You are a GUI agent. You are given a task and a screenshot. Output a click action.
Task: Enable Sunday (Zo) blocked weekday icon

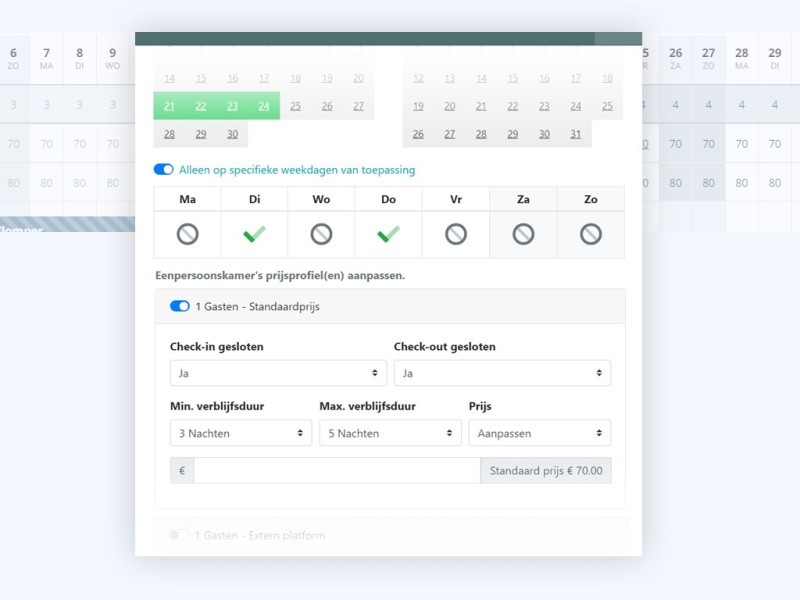click(x=591, y=234)
